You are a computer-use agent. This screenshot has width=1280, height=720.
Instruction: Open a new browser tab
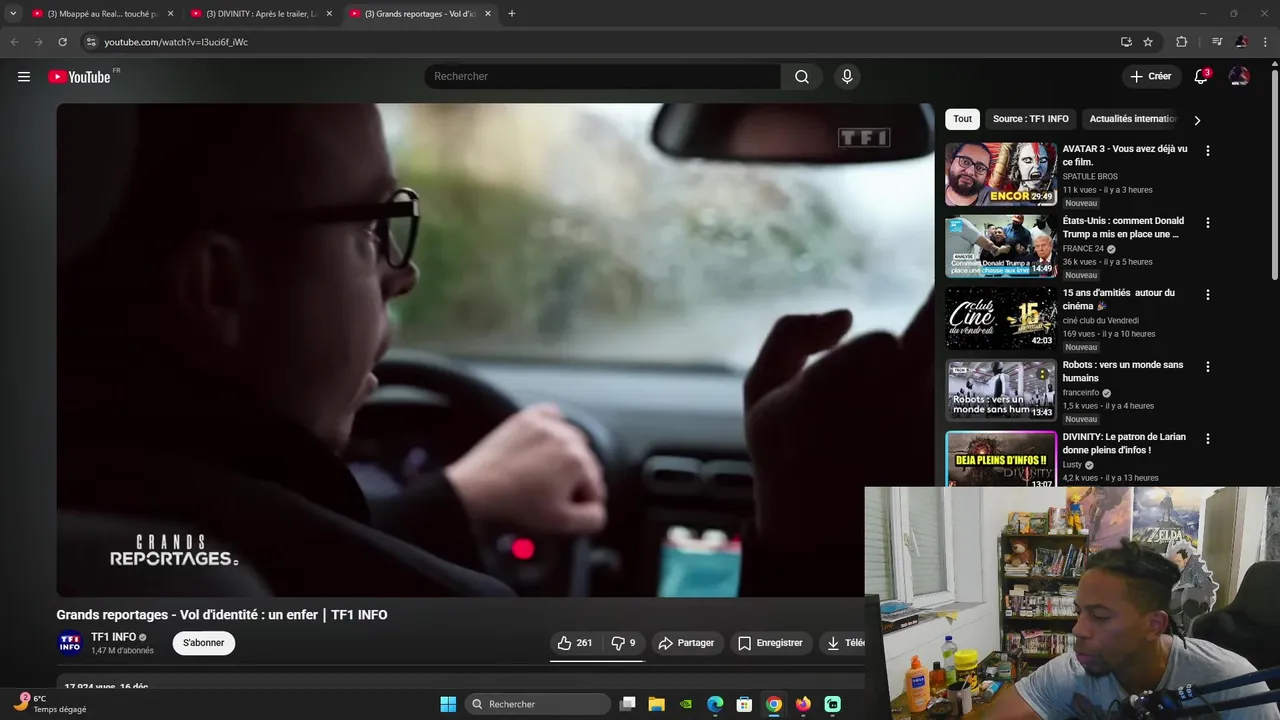(512, 14)
